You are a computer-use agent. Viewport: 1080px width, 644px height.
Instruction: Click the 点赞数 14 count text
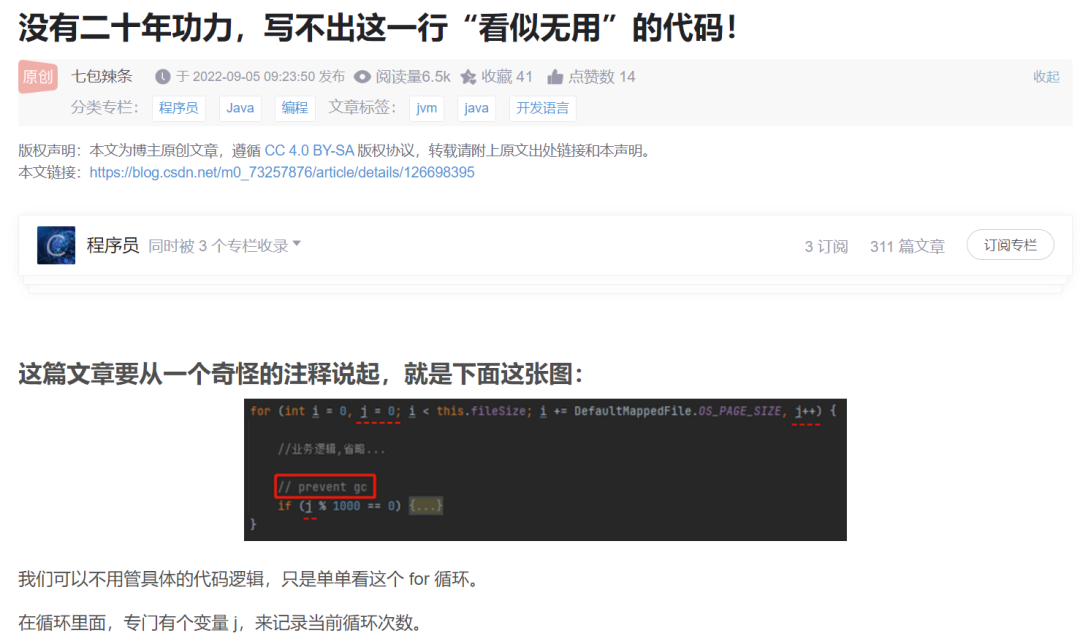pos(601,76)
